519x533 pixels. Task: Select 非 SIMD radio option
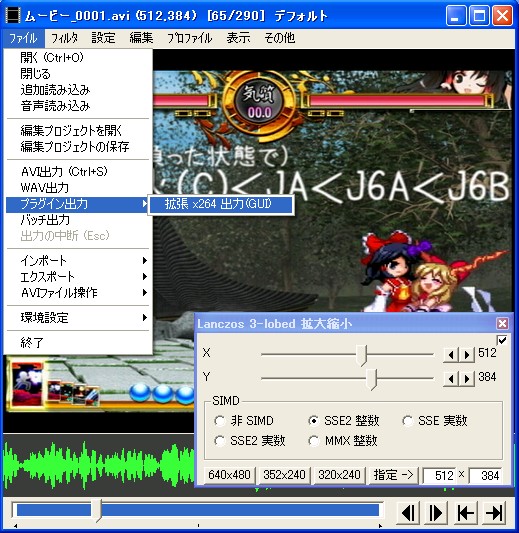(220, 421)
